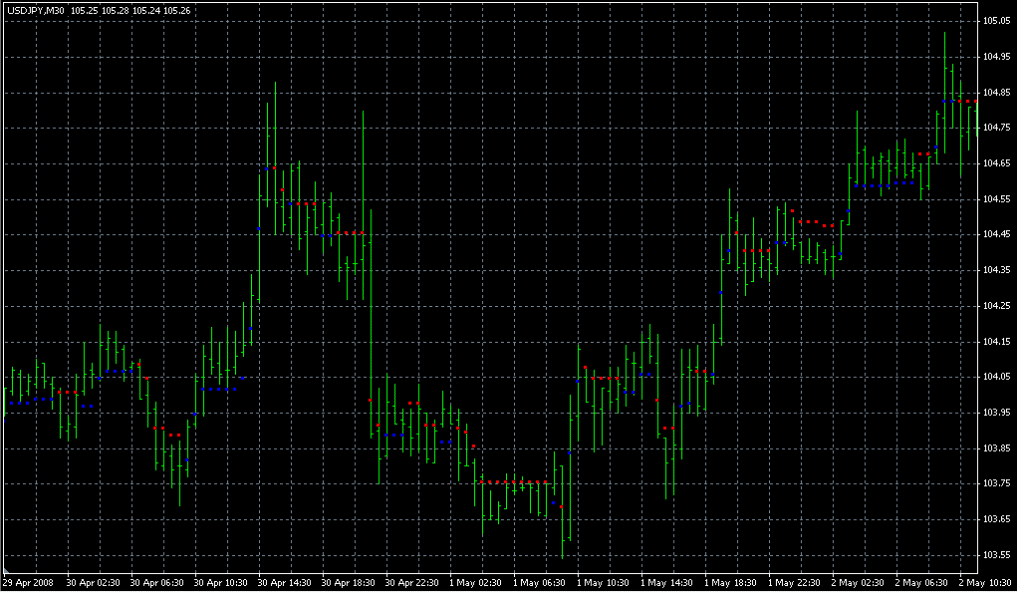Click the 1 May 06:30 time label
Viewport: 1017px width, 593px height.
tap(540, 582)
